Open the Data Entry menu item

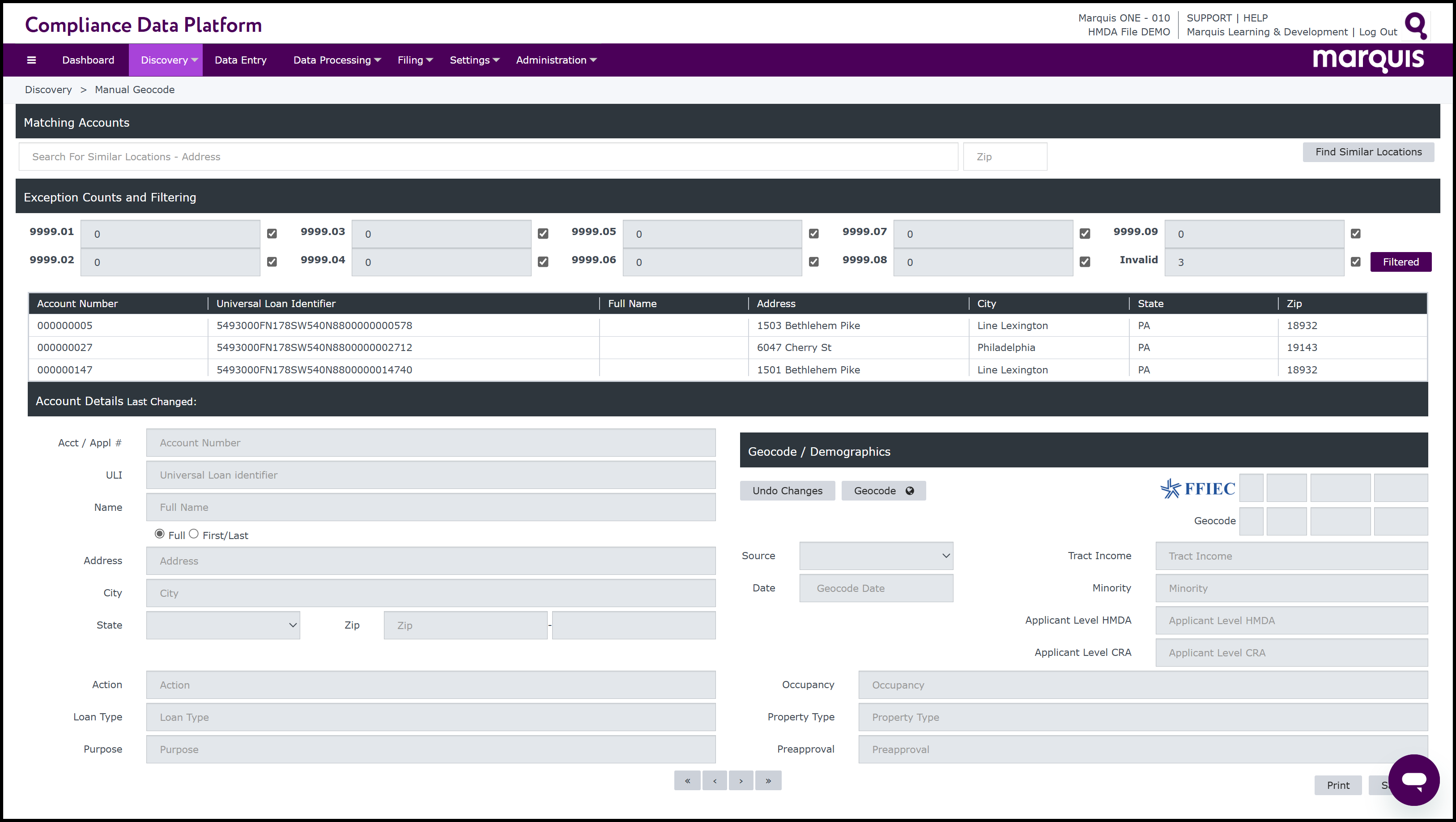pyautogui.click(x=240, y=60)
